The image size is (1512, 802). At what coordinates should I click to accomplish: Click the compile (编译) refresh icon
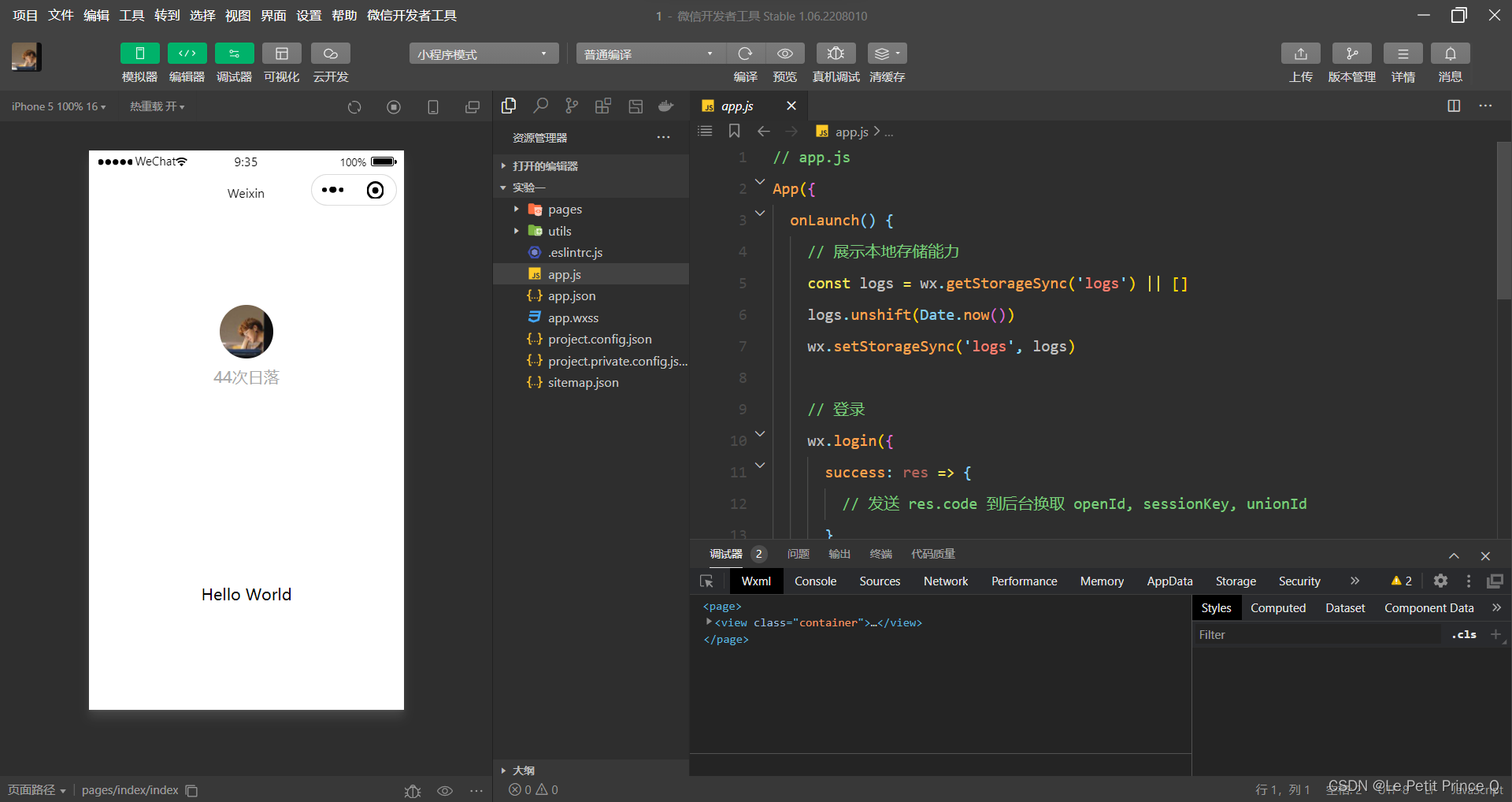[x=745, y=54]
